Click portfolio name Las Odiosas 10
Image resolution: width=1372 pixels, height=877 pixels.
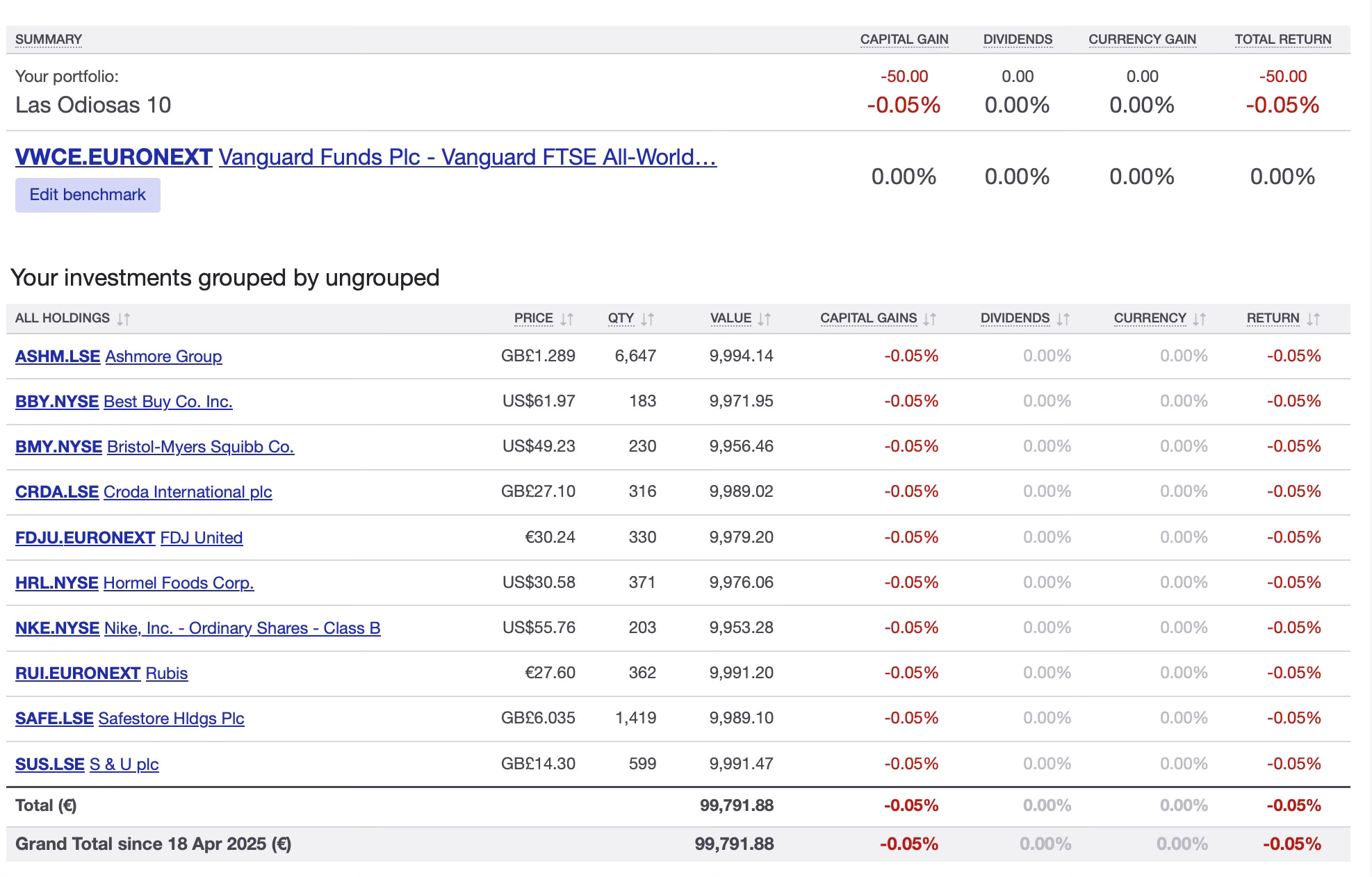(x=93, y=105)
